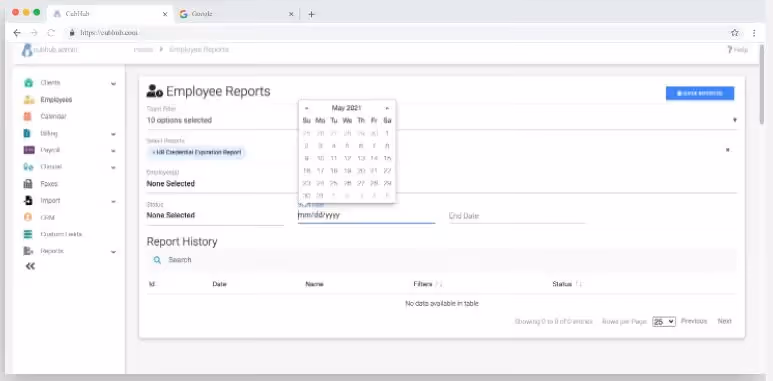
Task: Click the Name column header
Action: (x=315, y=284)
